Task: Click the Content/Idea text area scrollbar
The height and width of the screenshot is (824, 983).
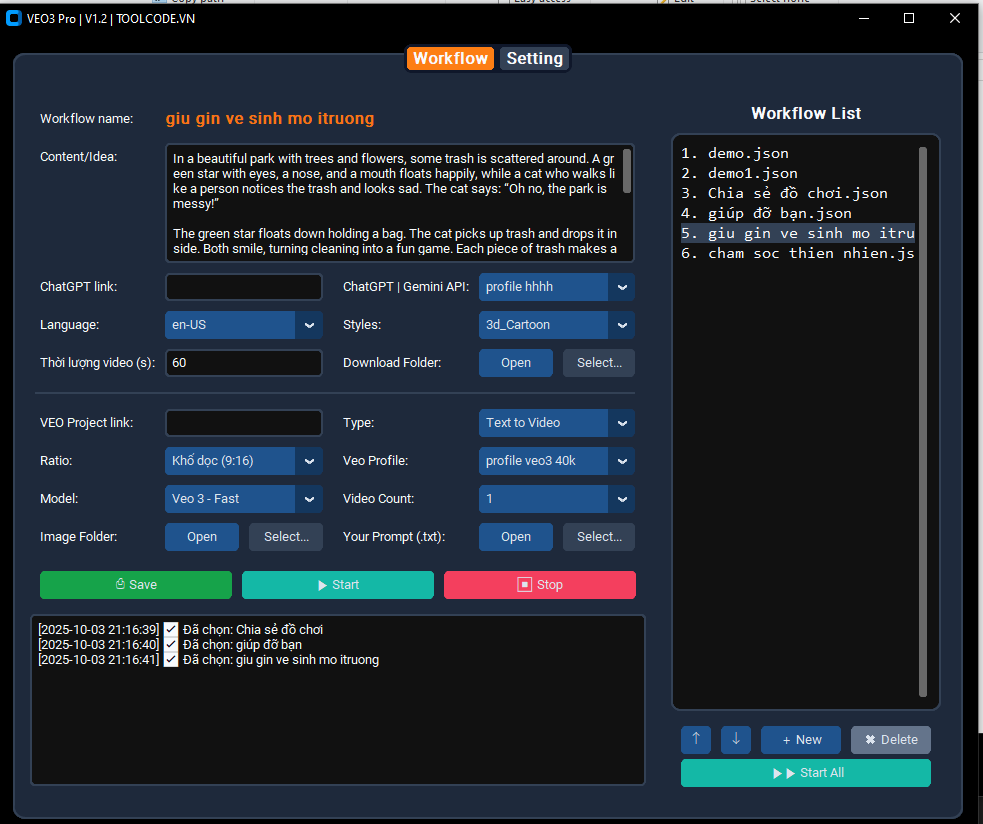Action: pos(627,171)
